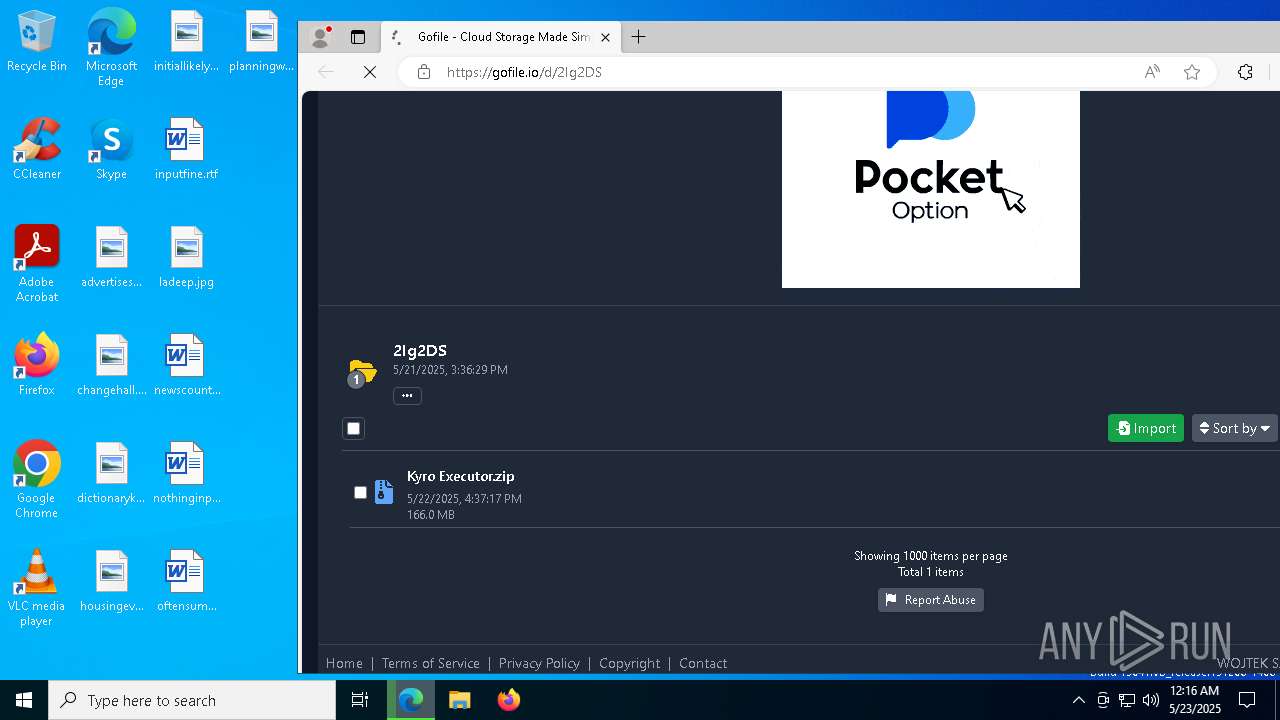Open the notification center
1280x720 pixels.
tap(1246, 700)
